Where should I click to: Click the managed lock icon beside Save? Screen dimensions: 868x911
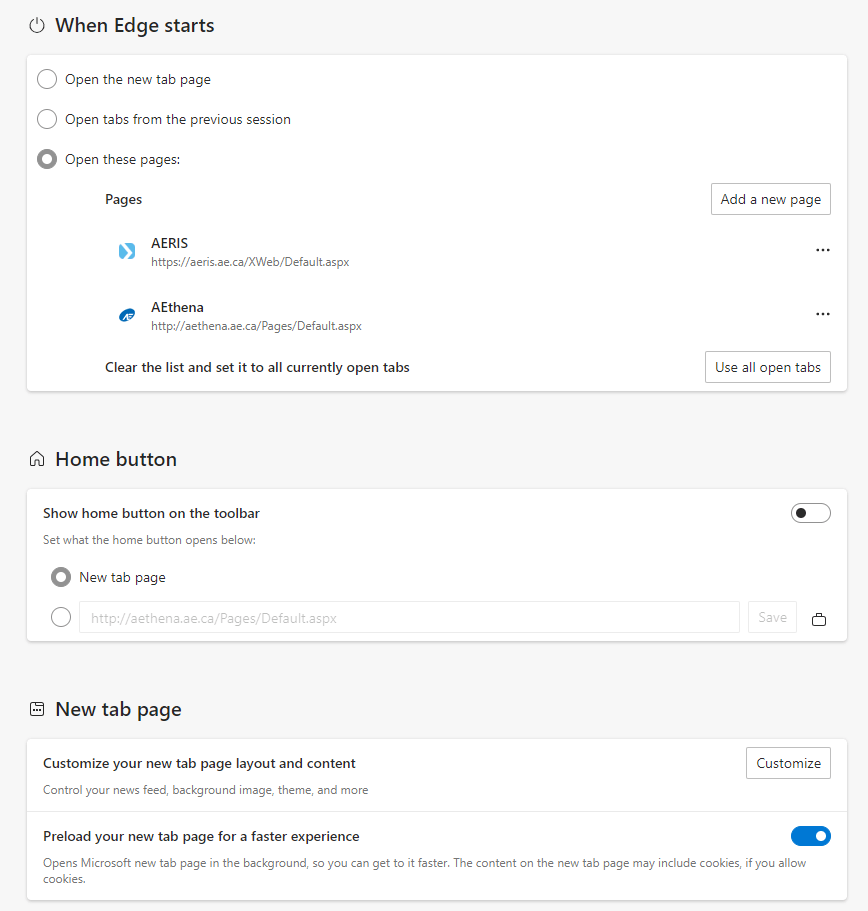click(x=819, y=619)
